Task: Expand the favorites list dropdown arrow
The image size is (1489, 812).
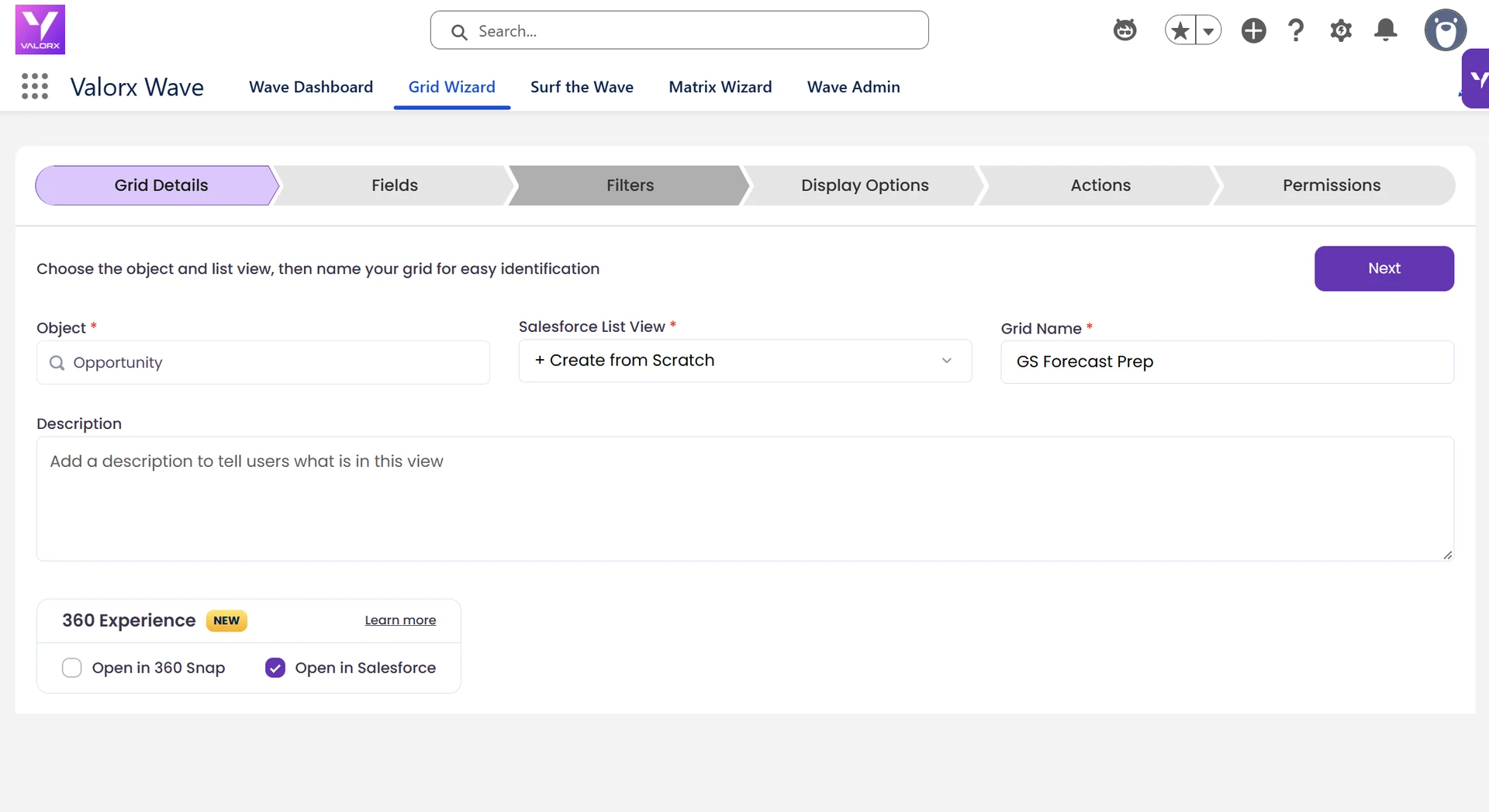Action: [x=1208, y=30]
